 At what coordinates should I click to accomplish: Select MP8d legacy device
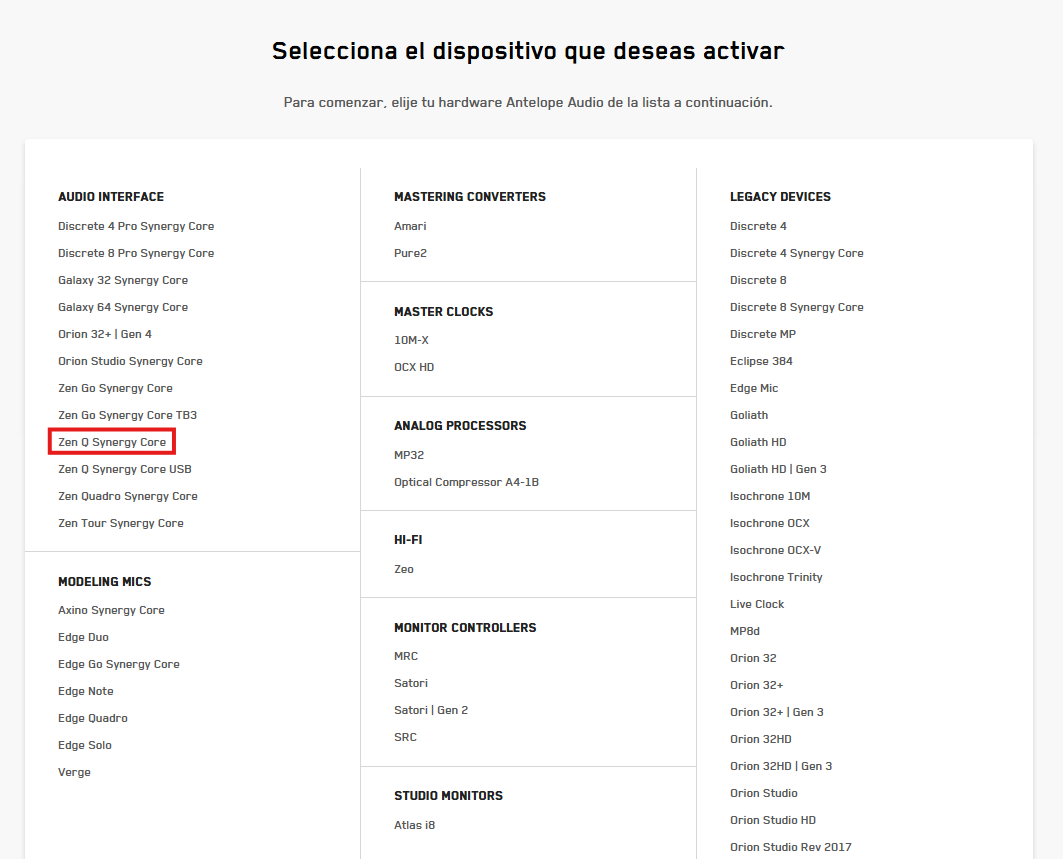tap(745, 631)
